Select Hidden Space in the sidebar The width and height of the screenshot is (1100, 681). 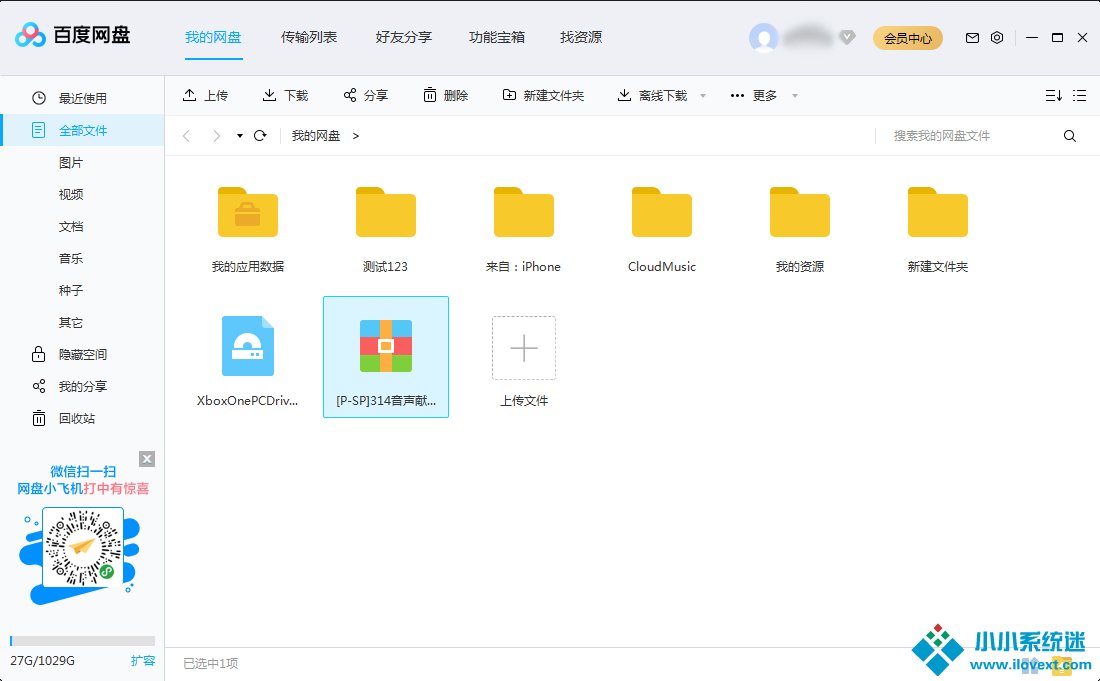click(82, 355)
